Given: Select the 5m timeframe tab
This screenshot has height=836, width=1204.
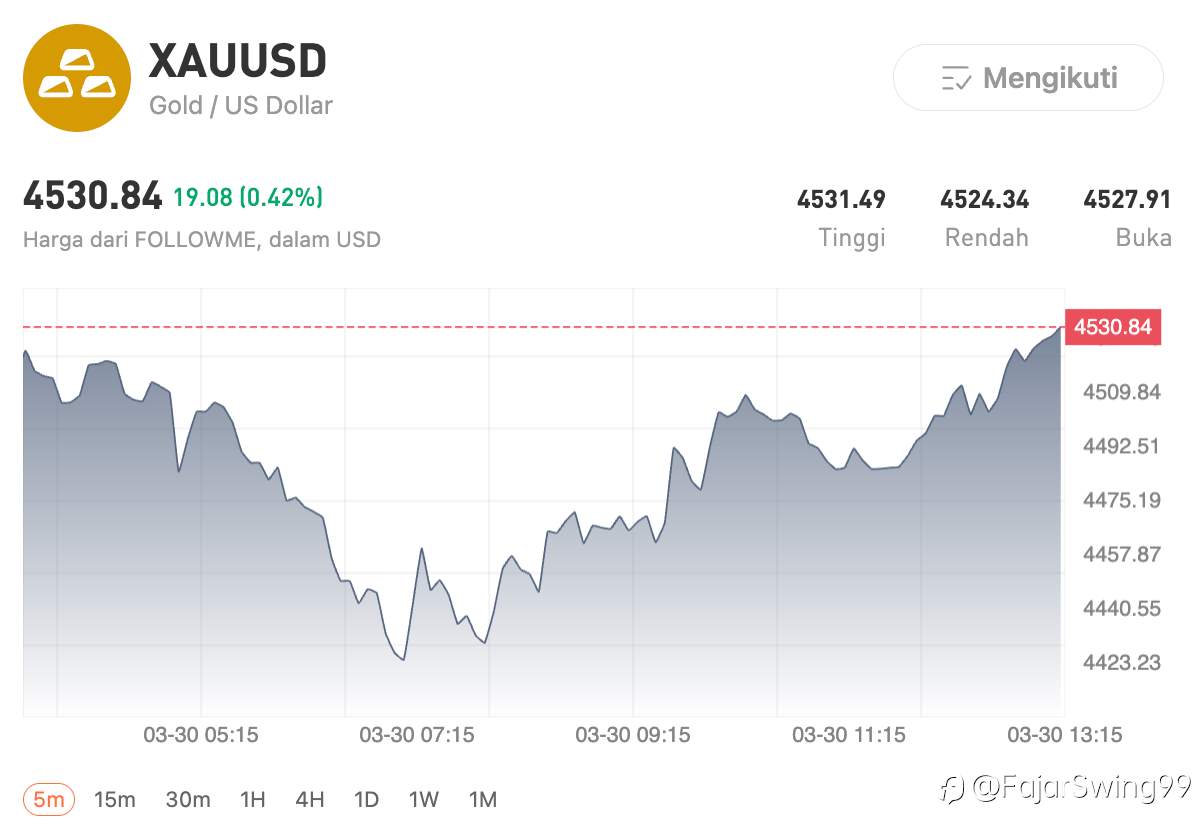Looking at the screenshot, I should tap(48, 799).
